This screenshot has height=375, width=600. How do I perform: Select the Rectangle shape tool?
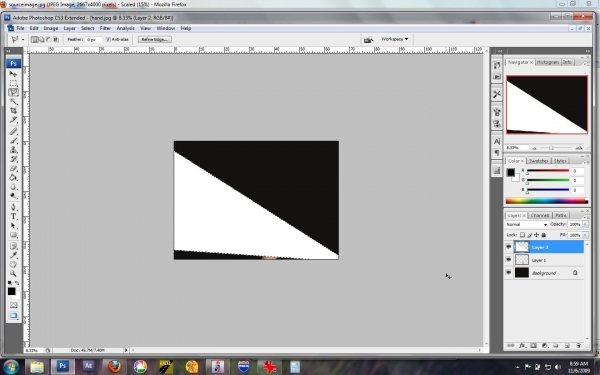coord(13,235)
